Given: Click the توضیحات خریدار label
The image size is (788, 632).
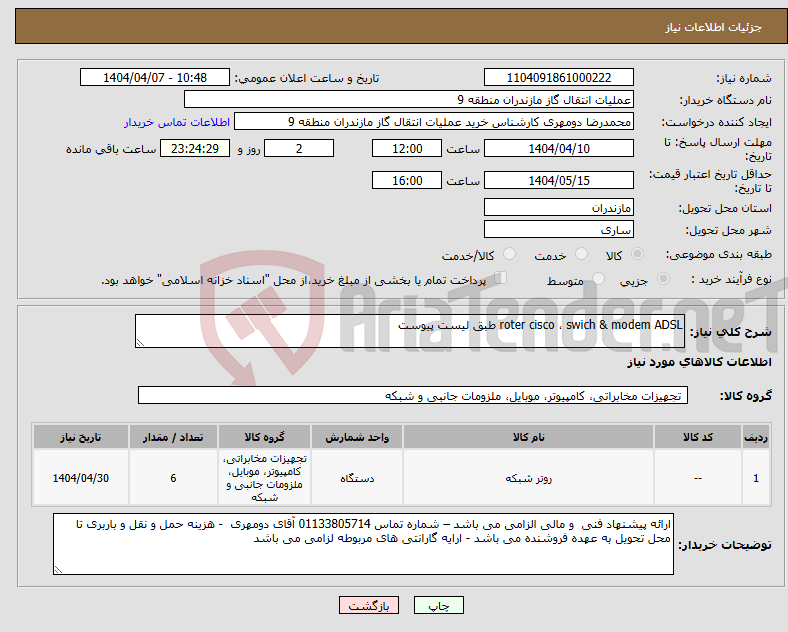Looking at the screenshot, I should (725, 545).
